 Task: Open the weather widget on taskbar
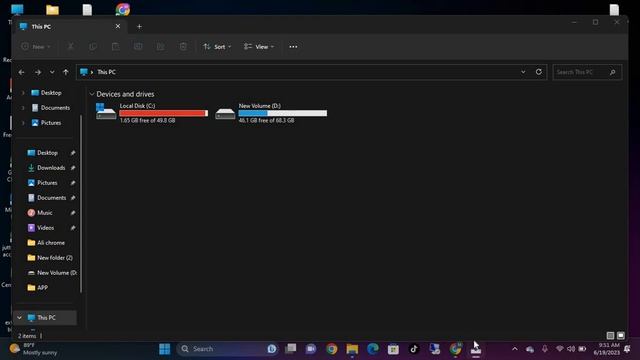click(x=33, y=349)
